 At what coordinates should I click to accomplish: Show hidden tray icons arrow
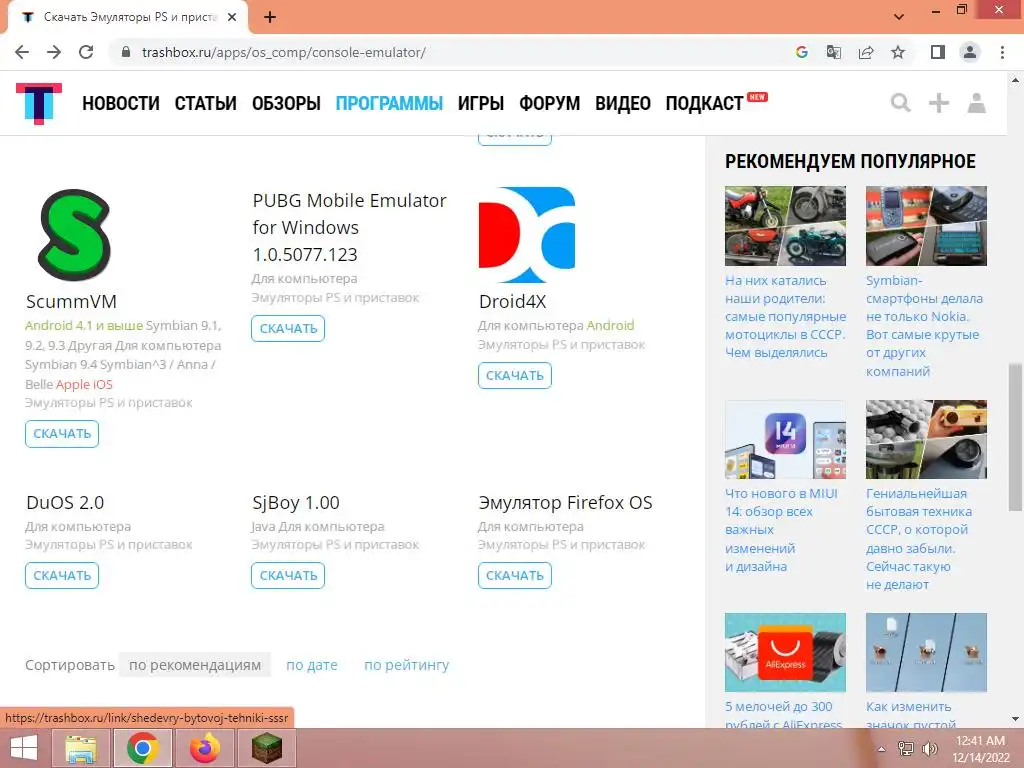(x=882, y=749)
